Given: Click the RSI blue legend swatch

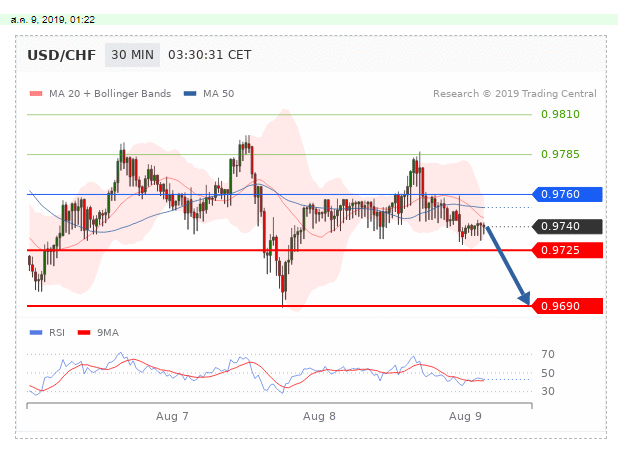Looking at the screenshot, I should click(x=36, y=333).
